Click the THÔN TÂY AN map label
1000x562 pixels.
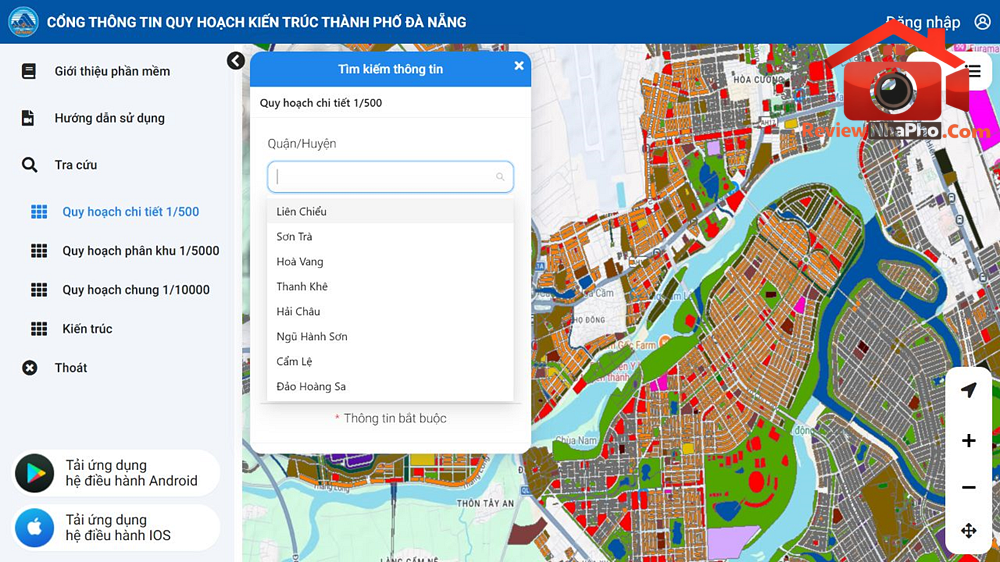(x=485, y=503)
